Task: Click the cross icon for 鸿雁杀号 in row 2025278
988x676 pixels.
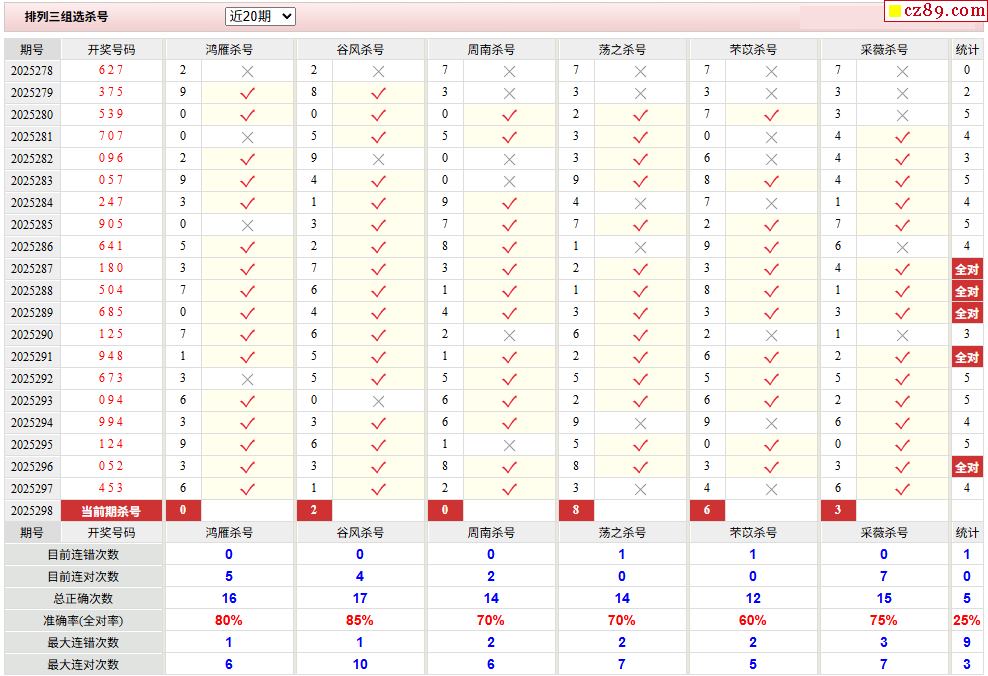Action: 247,71
